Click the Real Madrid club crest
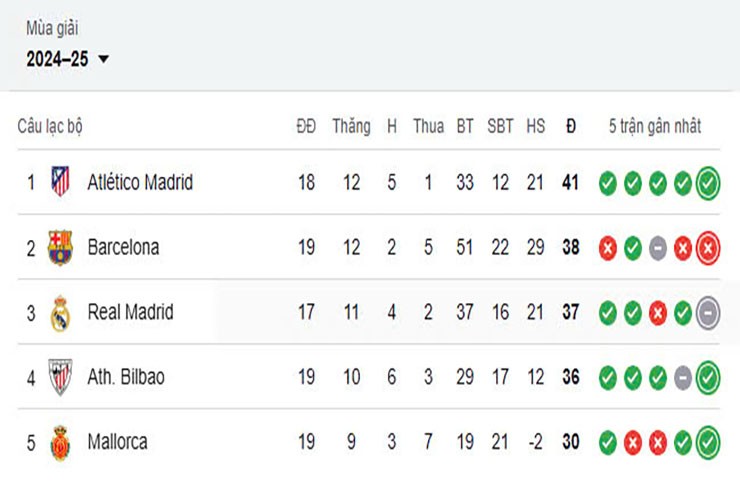The image size is (740, 495). coord(61,312)
